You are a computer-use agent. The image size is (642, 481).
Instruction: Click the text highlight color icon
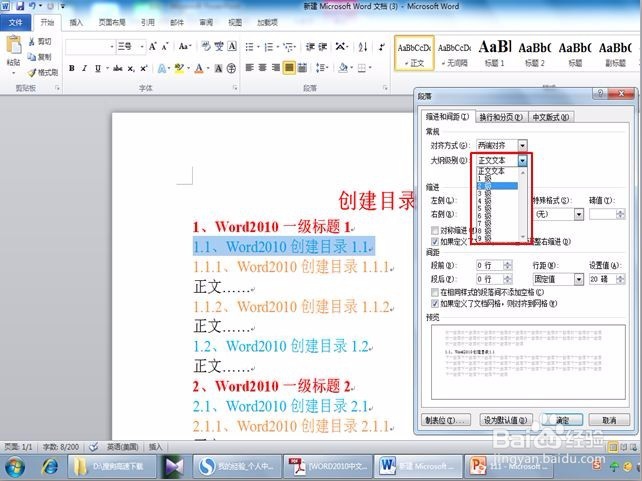click(x=179, y=68)
